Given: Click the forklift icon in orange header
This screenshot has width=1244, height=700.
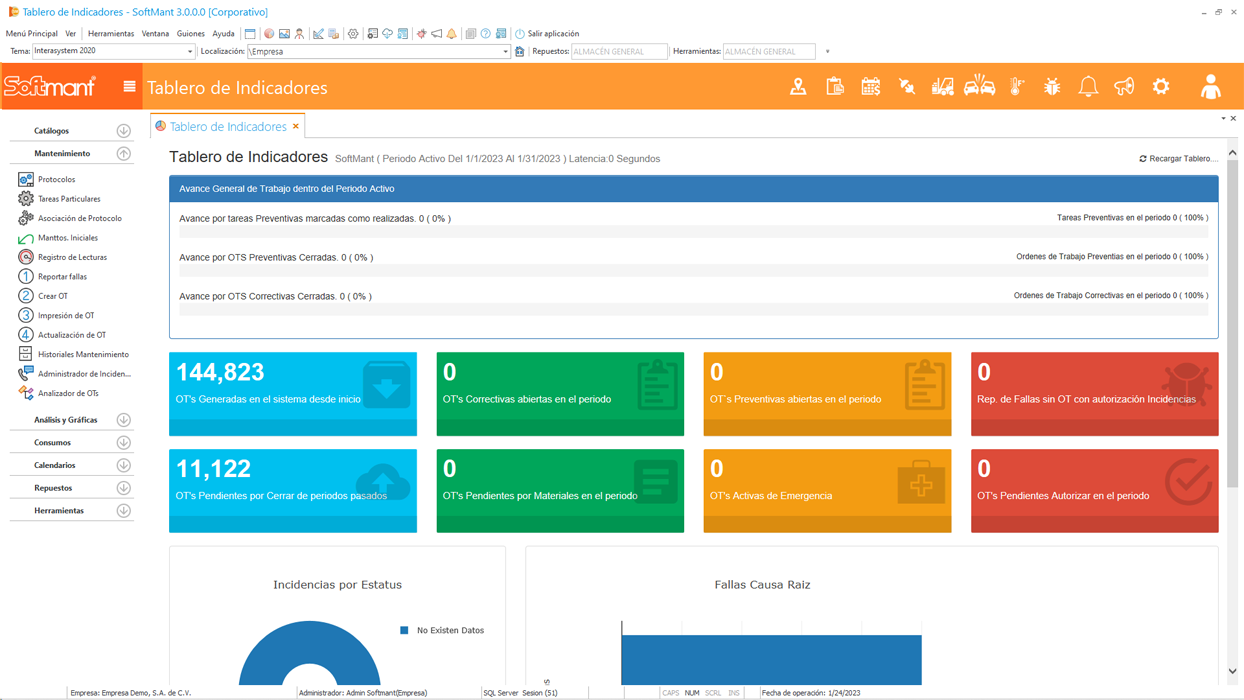Looking at the screenshot, I should (x=942, y=87).
